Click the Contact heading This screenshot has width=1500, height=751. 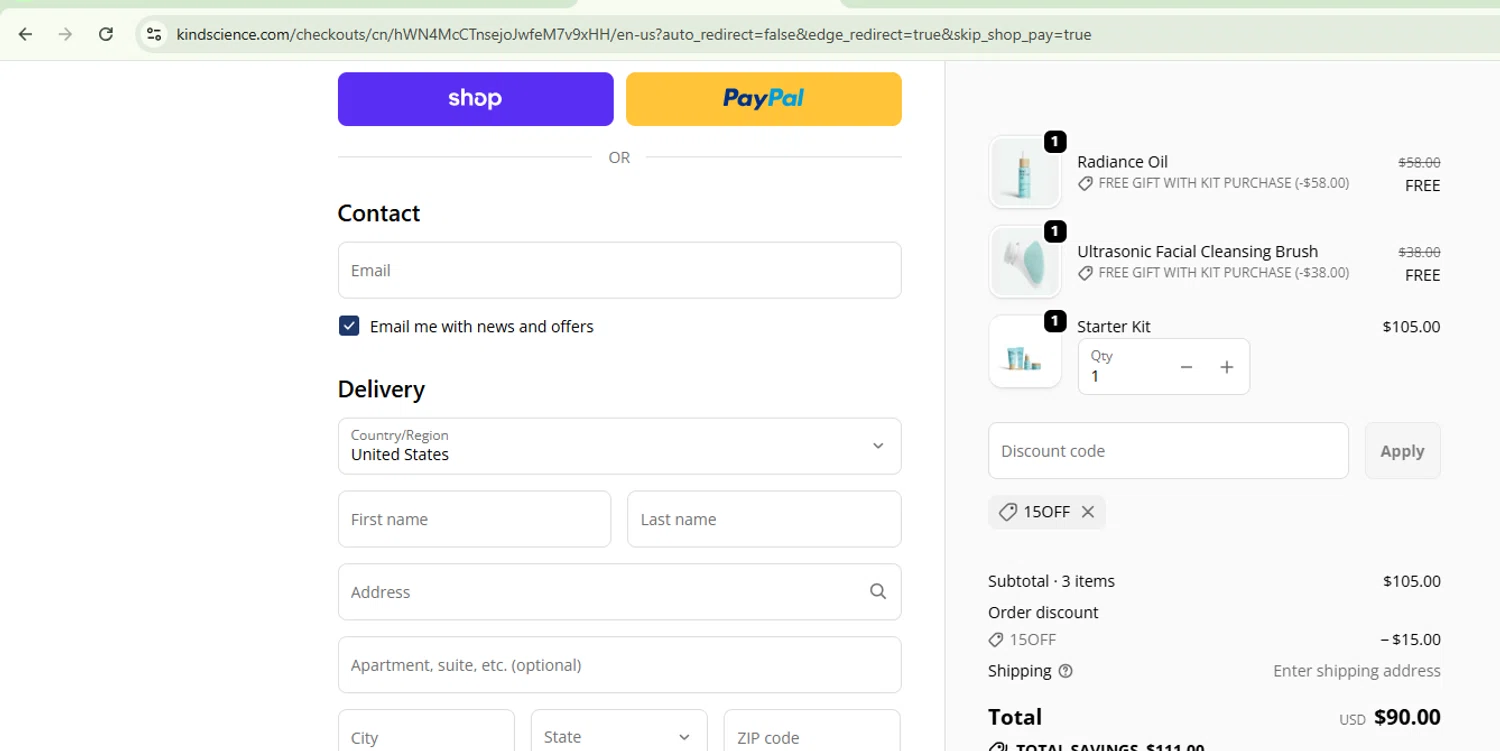click(379, 213)
